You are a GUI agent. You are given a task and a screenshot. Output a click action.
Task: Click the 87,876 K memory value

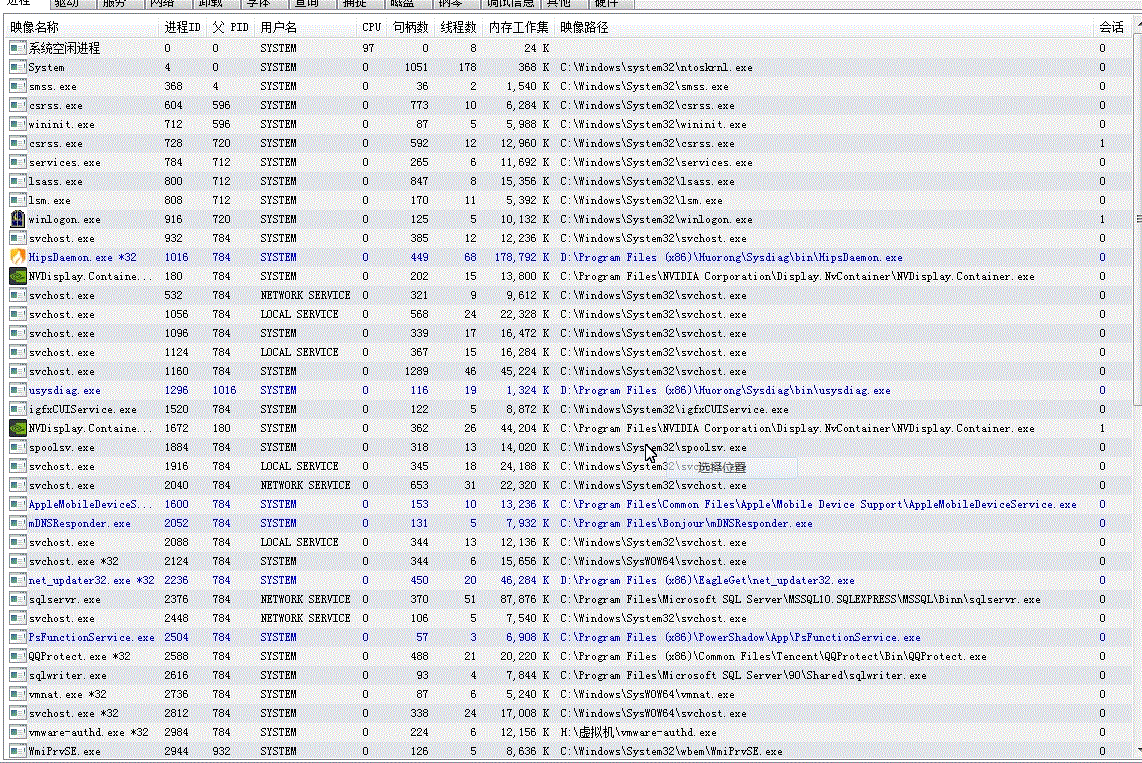(x=524, y=599)
